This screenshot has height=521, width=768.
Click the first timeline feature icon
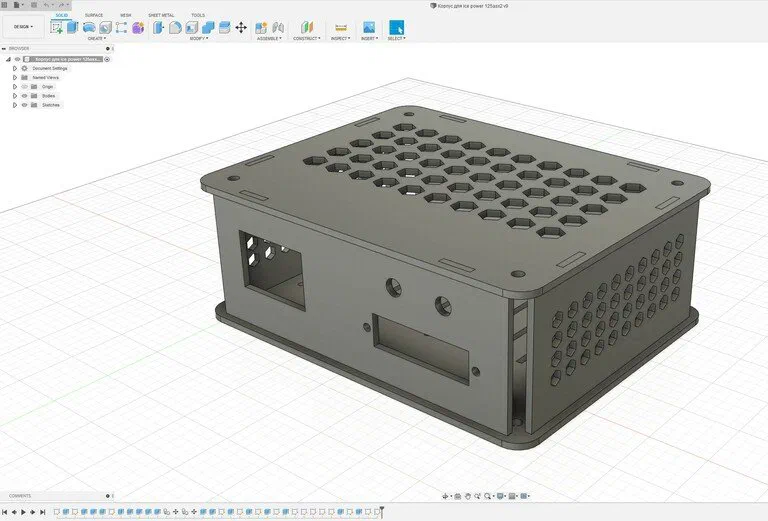pos(57,512)
